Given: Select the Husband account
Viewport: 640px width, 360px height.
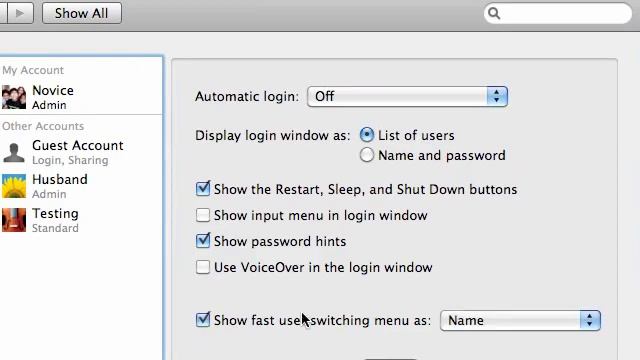Looking at the screenshot, I should click(x=81, y=186).
